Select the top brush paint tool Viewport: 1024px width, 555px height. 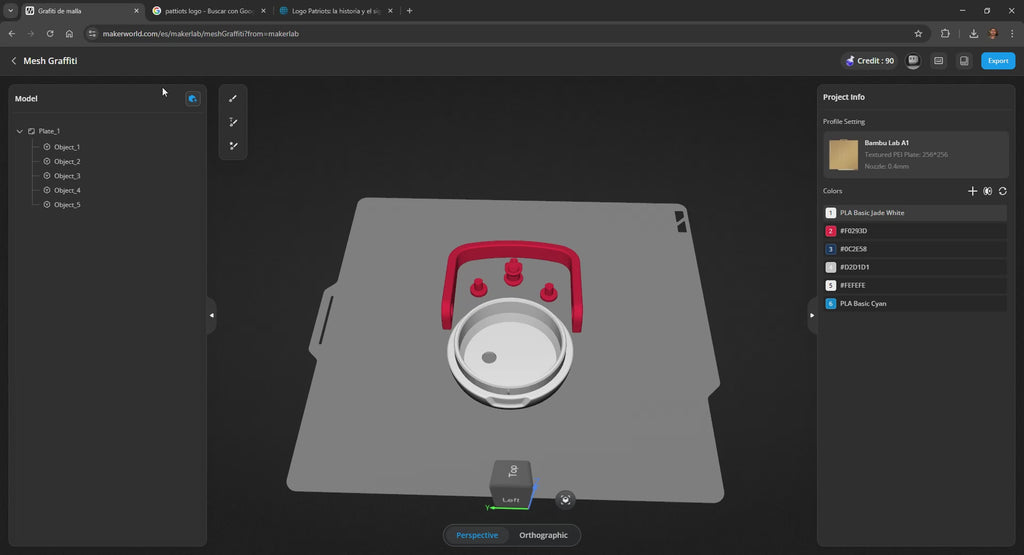(x=233, y=99)
